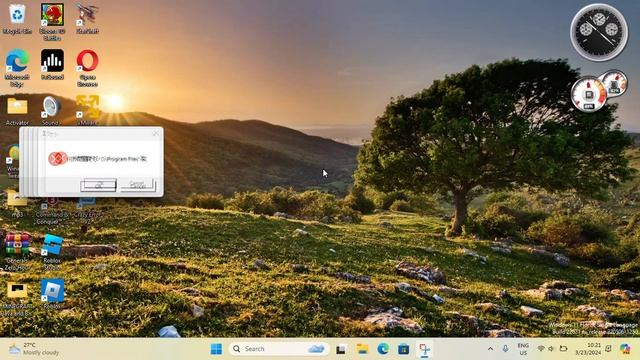Image resolution: width=640 pixels, height=360 pixels.
Task: Open the Windows Start menu
Action: pyautogui.click(x=216, y=349)
